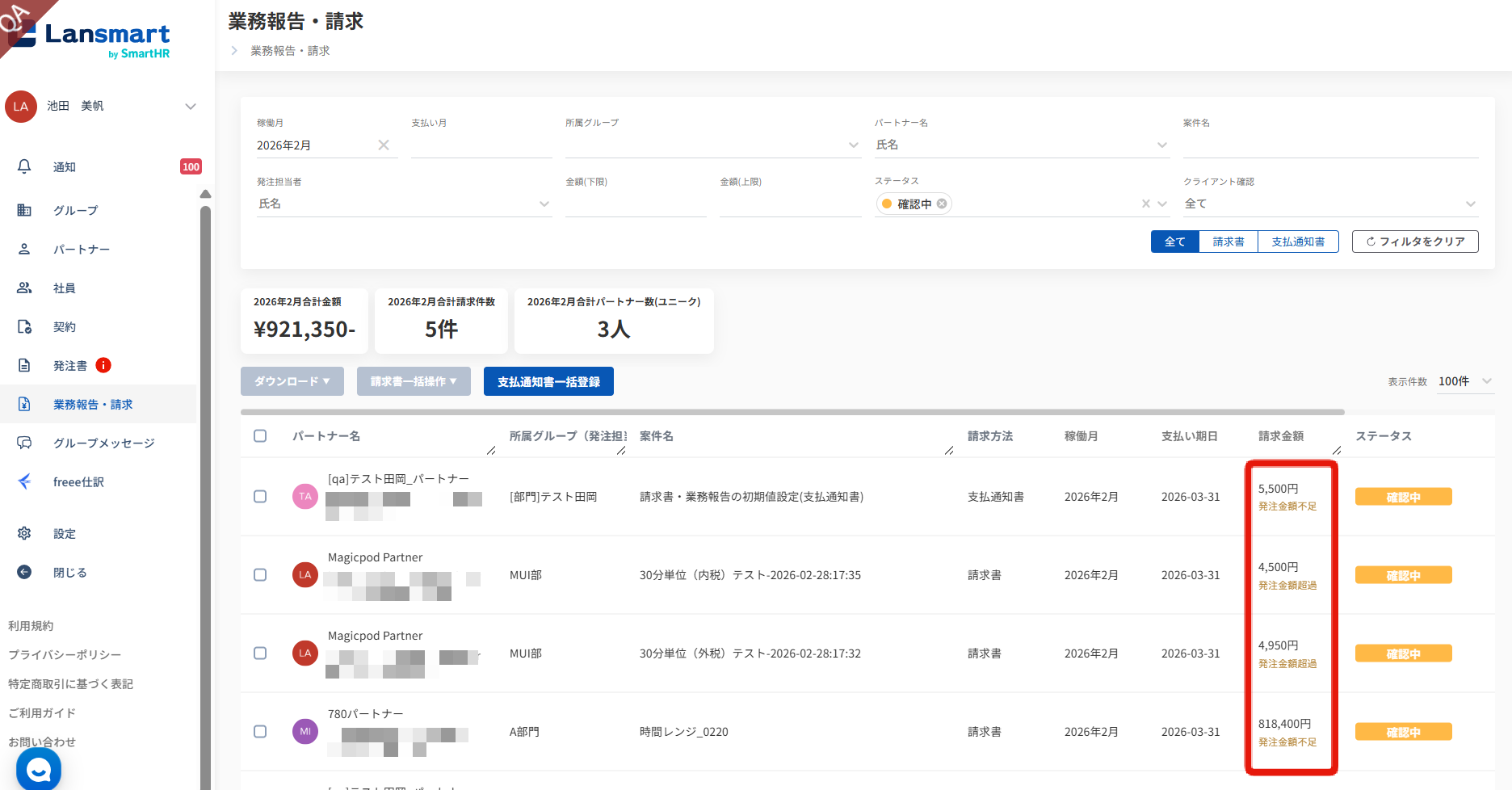The height and width of the screenshot is (790, 1512).
Task: Clear the 稼働月 2026年2月 value
Action: (x=384, y=145)
